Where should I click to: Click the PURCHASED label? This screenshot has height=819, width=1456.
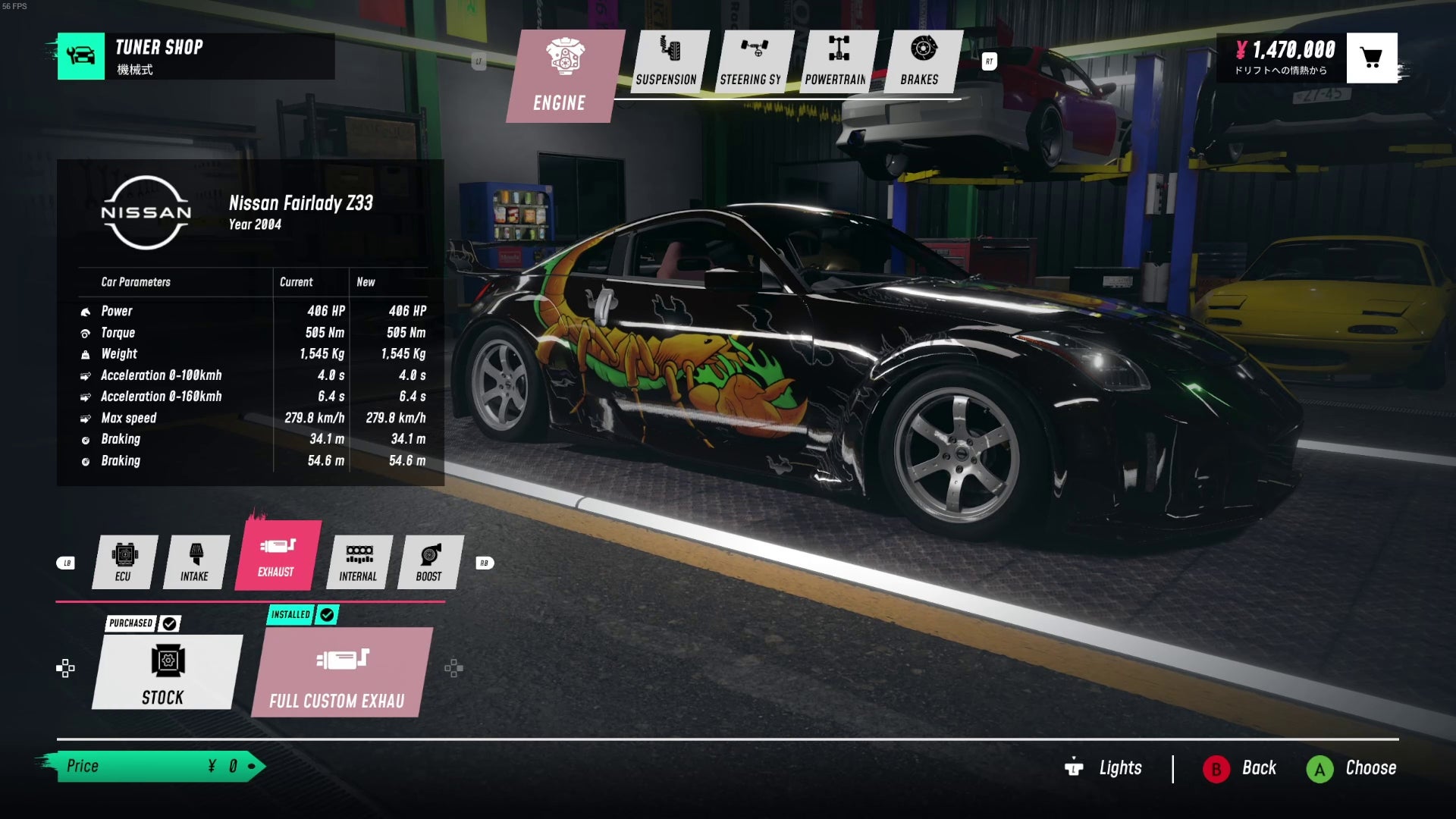[x=131, y=623]
